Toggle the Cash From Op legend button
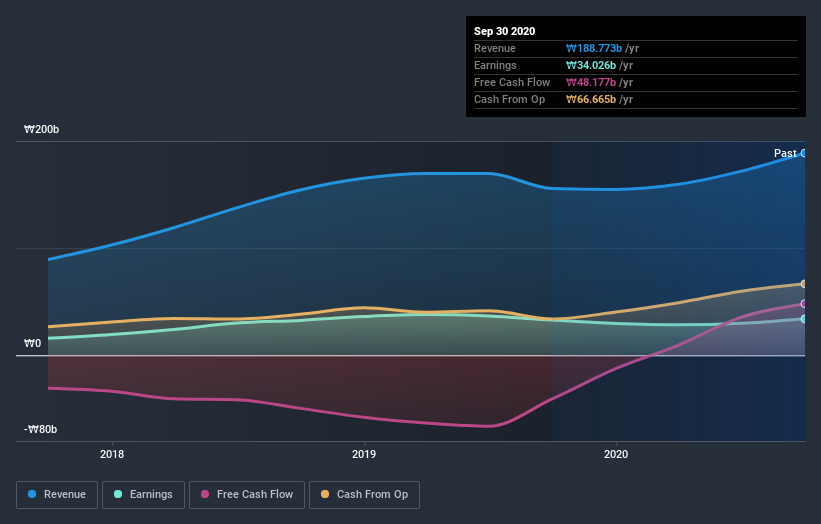The height and width of the screenshot is (524, 821). [x=364, y=495]
